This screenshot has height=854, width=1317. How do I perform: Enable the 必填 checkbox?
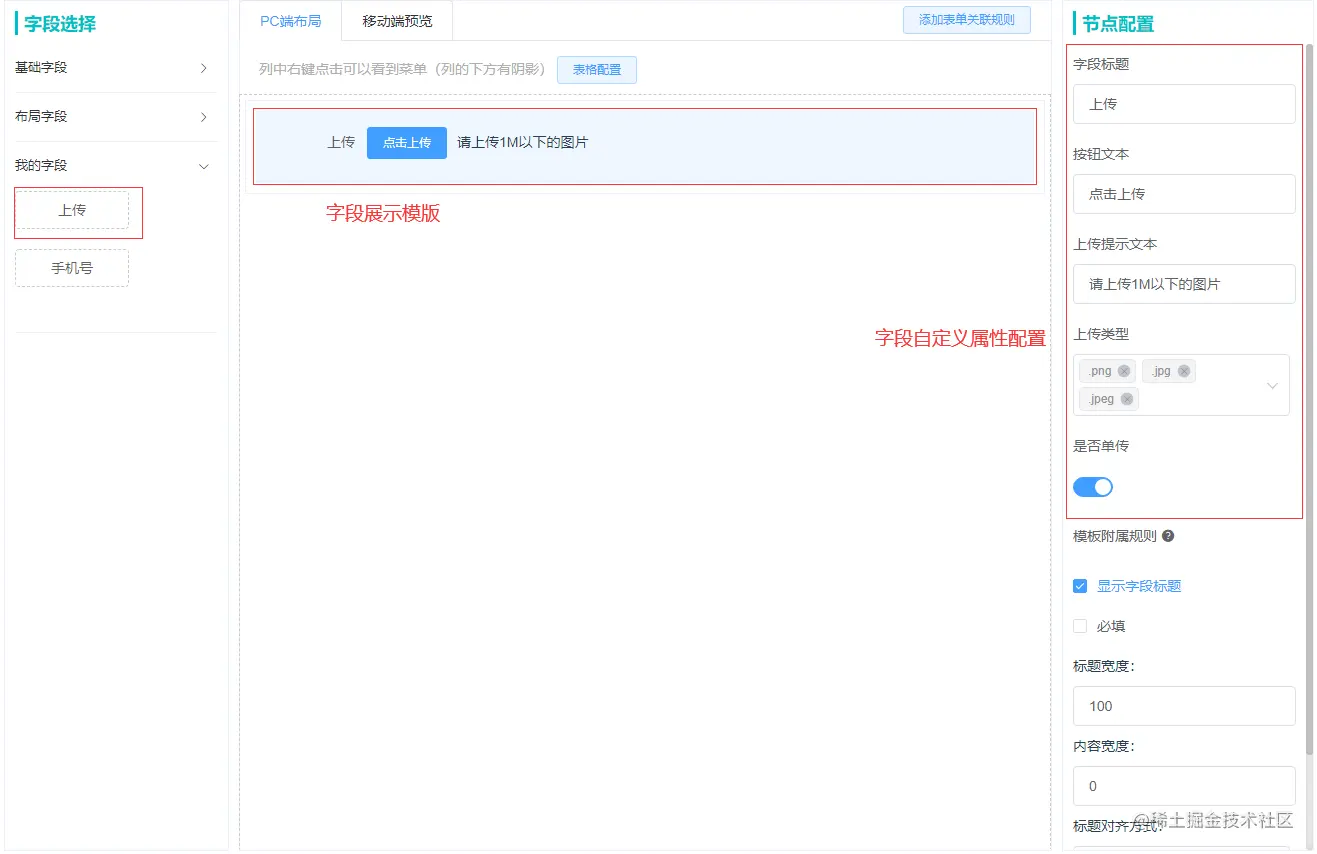point(1080,626)
